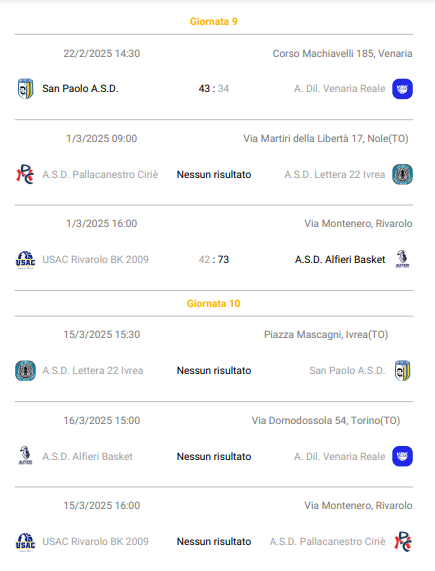Click Nessun risultato for Ciriè vs Ivrea
This screenshot has width=435, height=571.
(214, 174)
